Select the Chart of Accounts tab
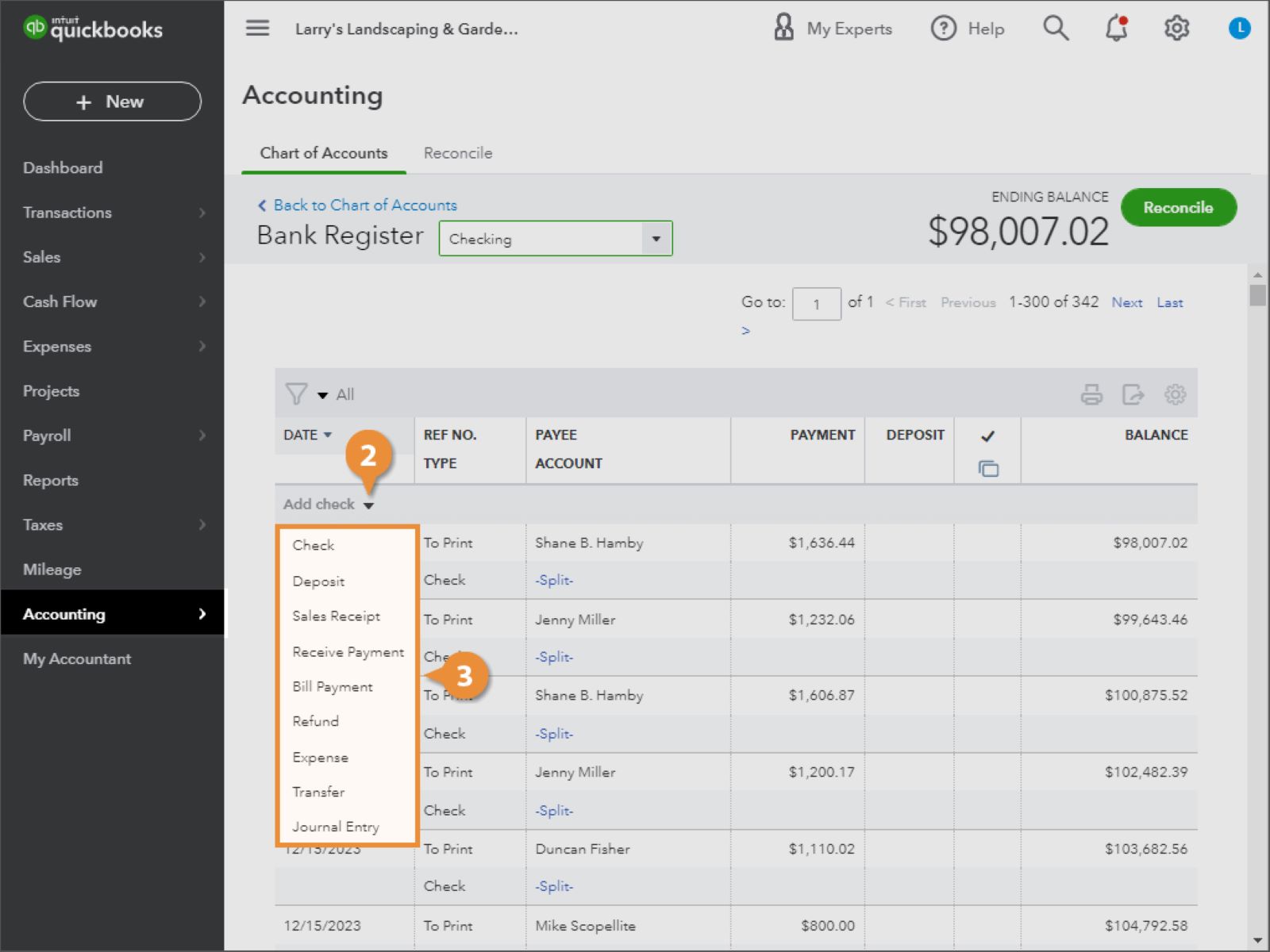1270x952 pixels. [322, 153]
